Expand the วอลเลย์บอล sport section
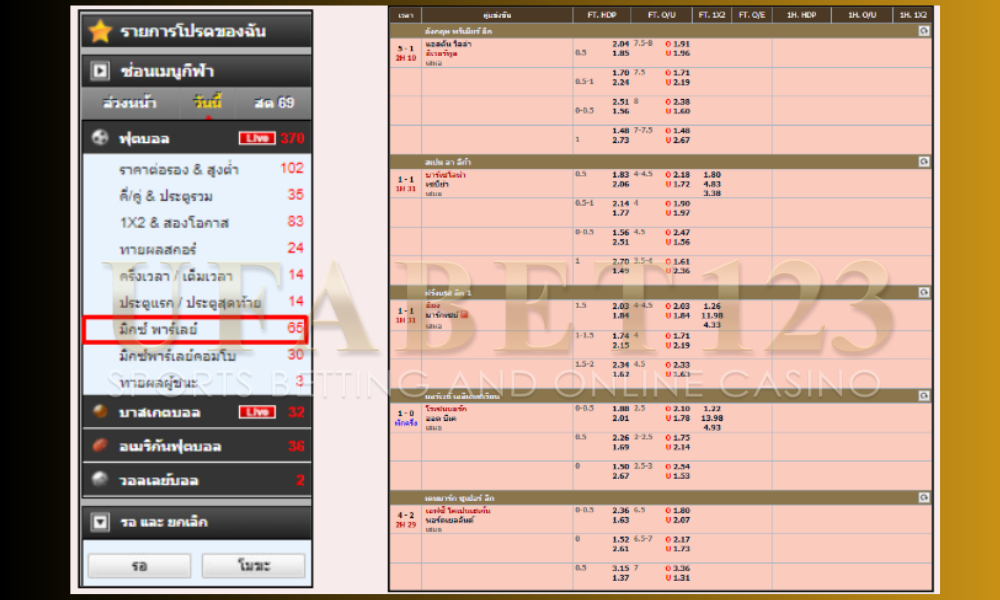Screen dimensions: 1000x600 [x=196, y=479]
